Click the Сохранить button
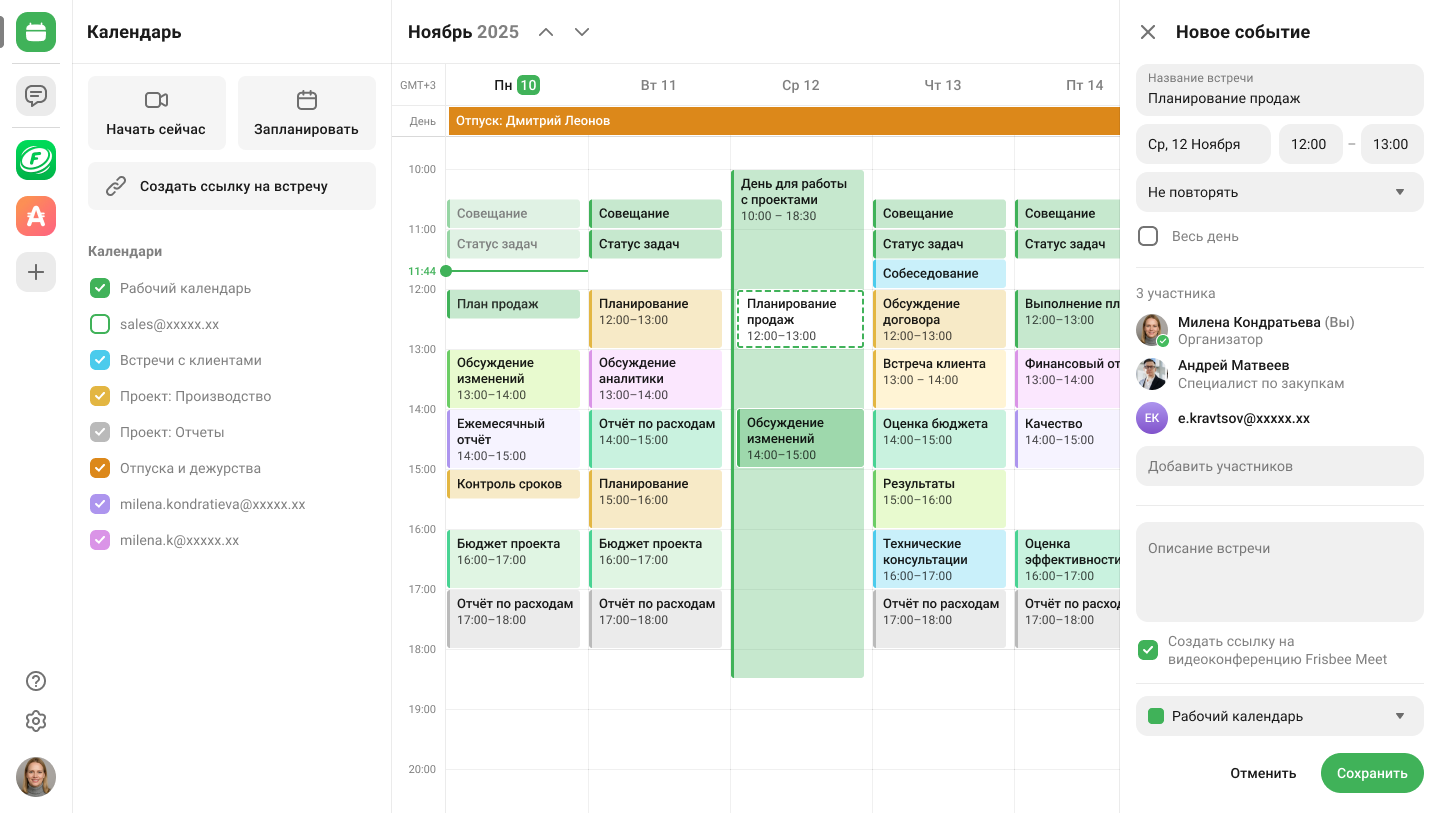This screenshot has height=813, width=1440. (x=1372, y=773)
